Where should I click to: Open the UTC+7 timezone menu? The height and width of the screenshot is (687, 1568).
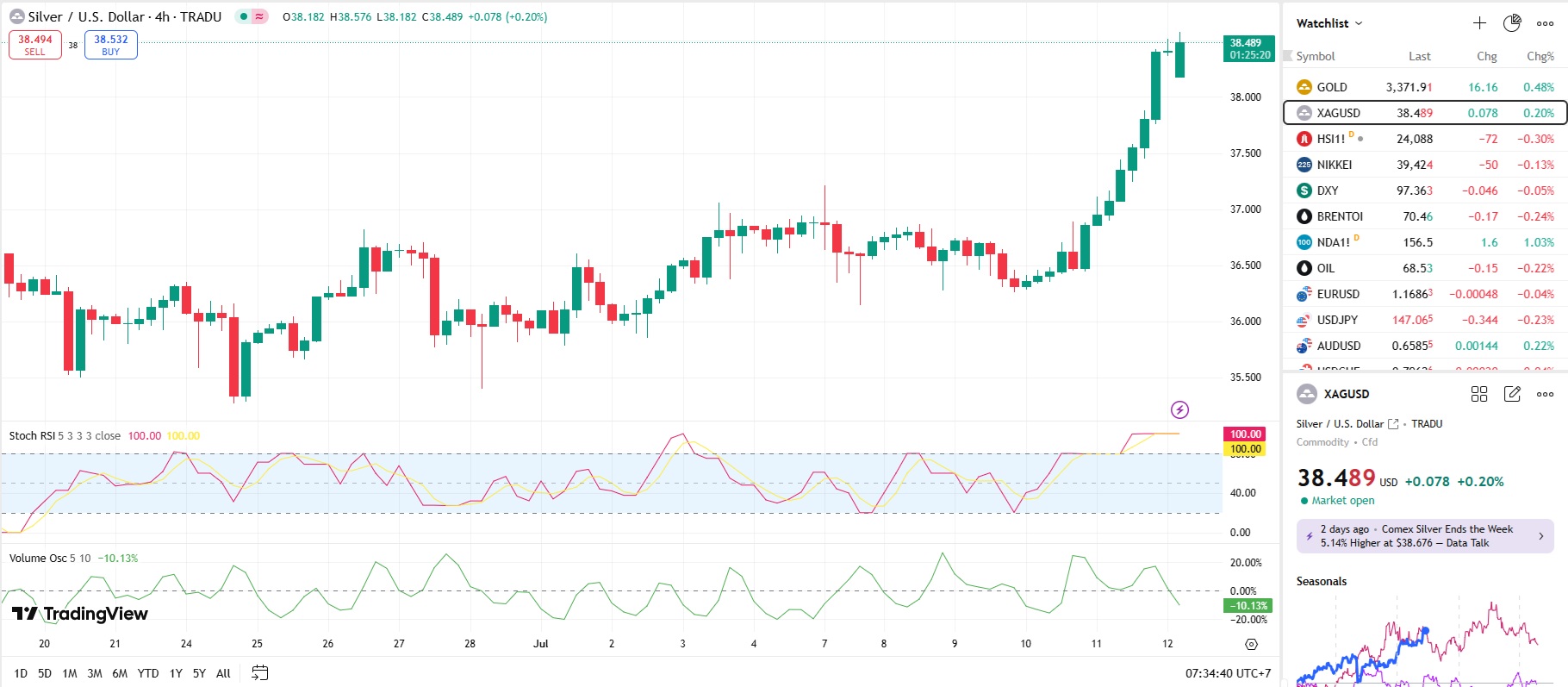(x=1228, y=673)
